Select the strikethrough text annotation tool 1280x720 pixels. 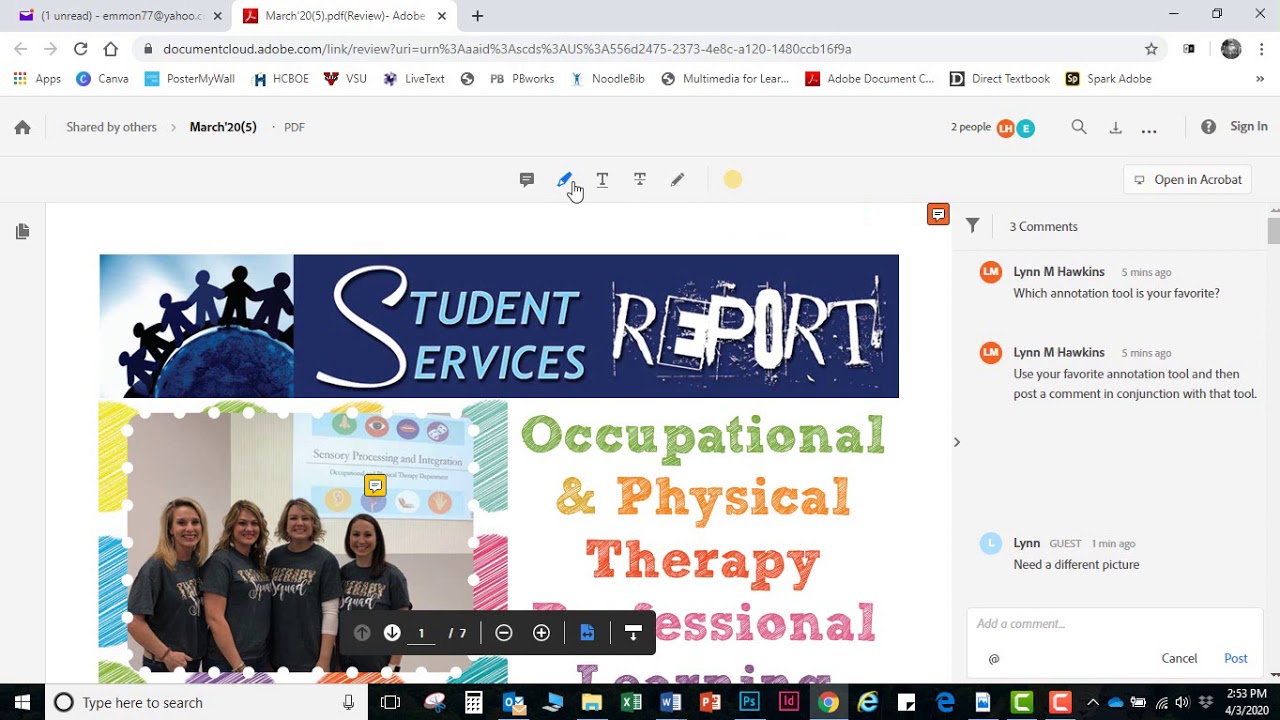(x=640, y=180)
